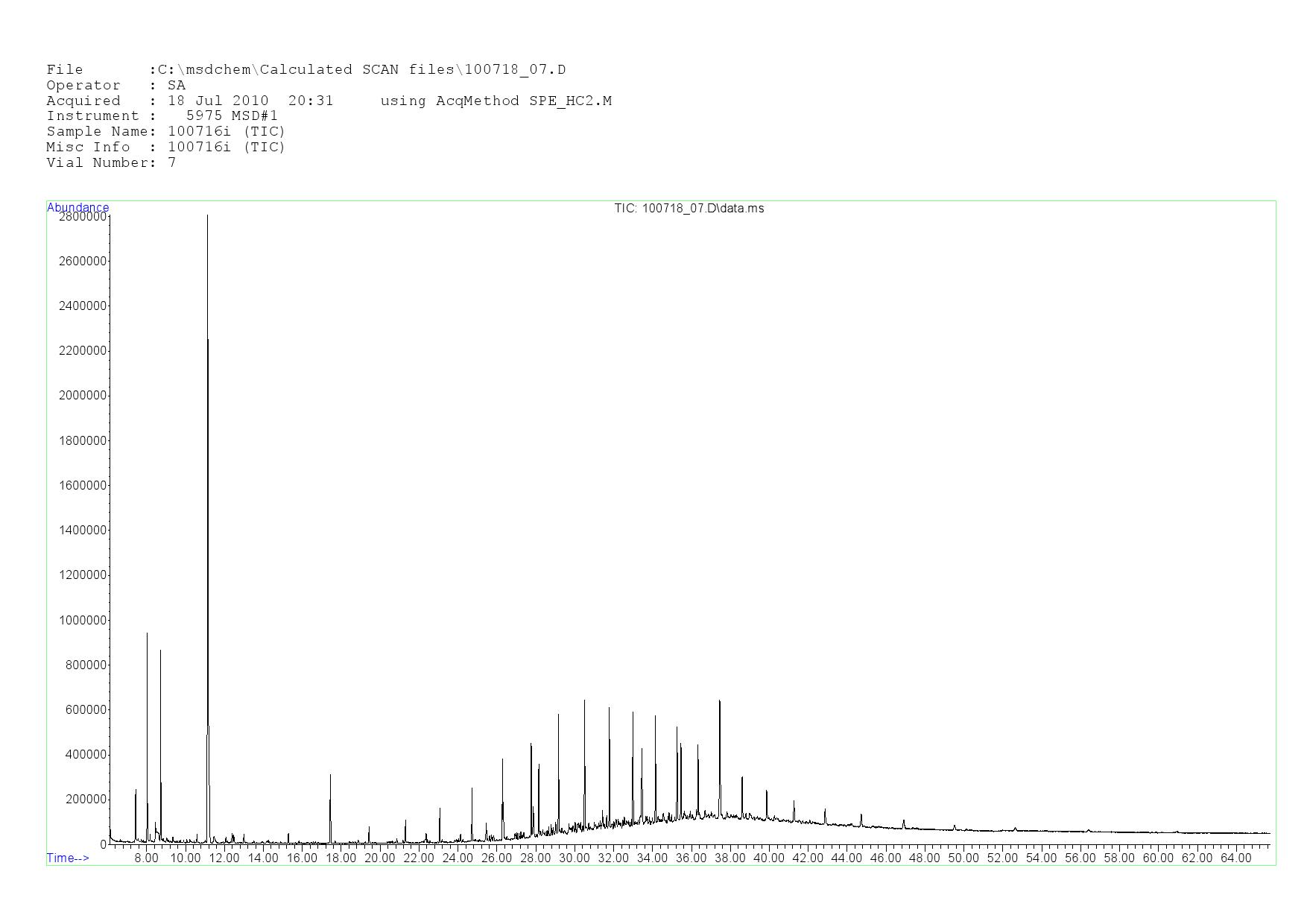The image size is (1307, 924).
Task: Click the 20.00 tick on the time axis
Action: pyautogui.click(x=380, y=858)
